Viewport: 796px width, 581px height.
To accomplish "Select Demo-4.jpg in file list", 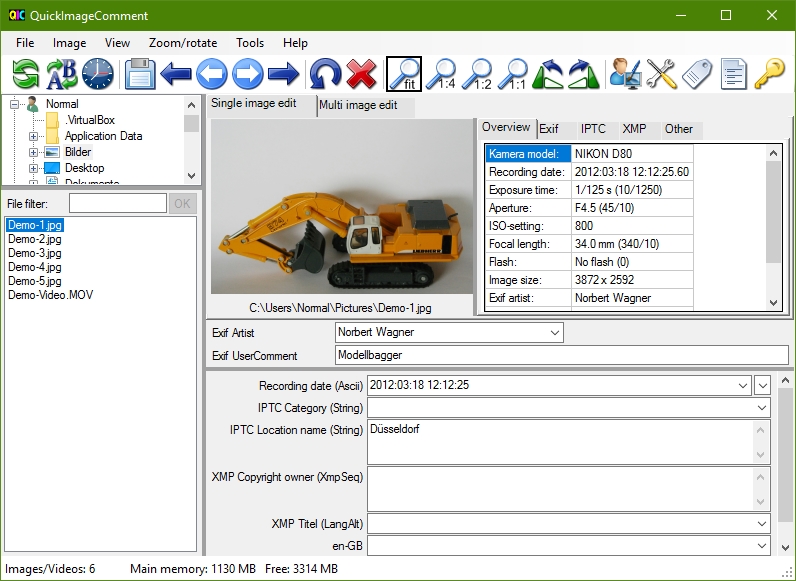I will pyautogui.click(x=35, y=267).
